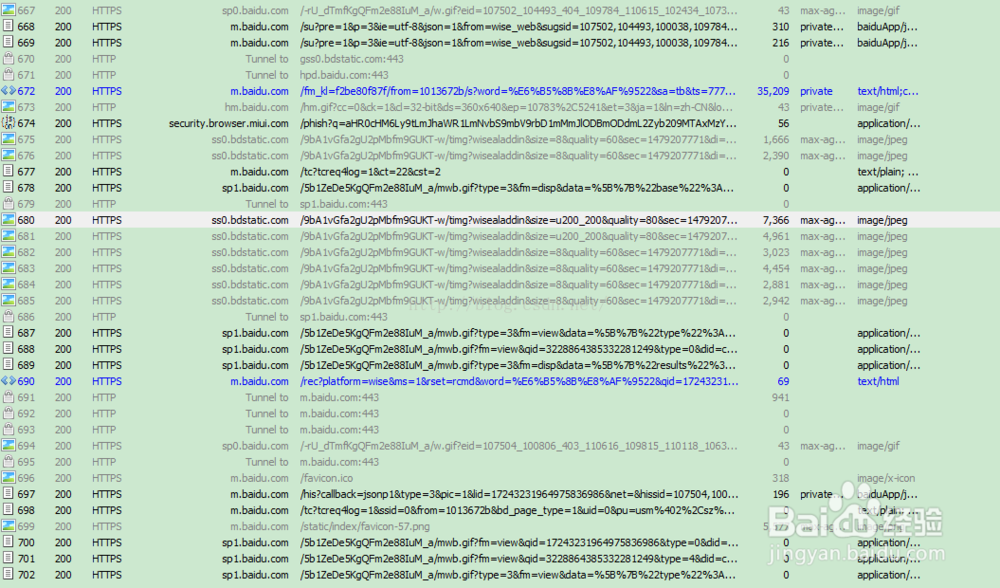Click the HTML arrows icon of session 690

[8, 381]
